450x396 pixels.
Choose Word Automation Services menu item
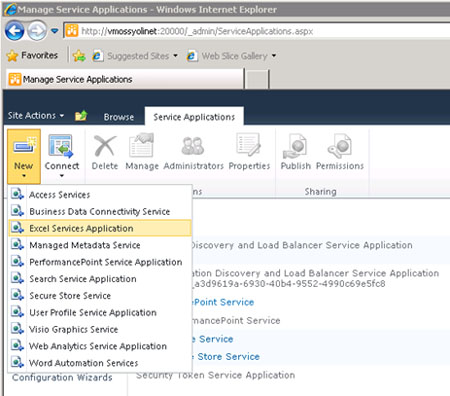[x=100, y=363]
